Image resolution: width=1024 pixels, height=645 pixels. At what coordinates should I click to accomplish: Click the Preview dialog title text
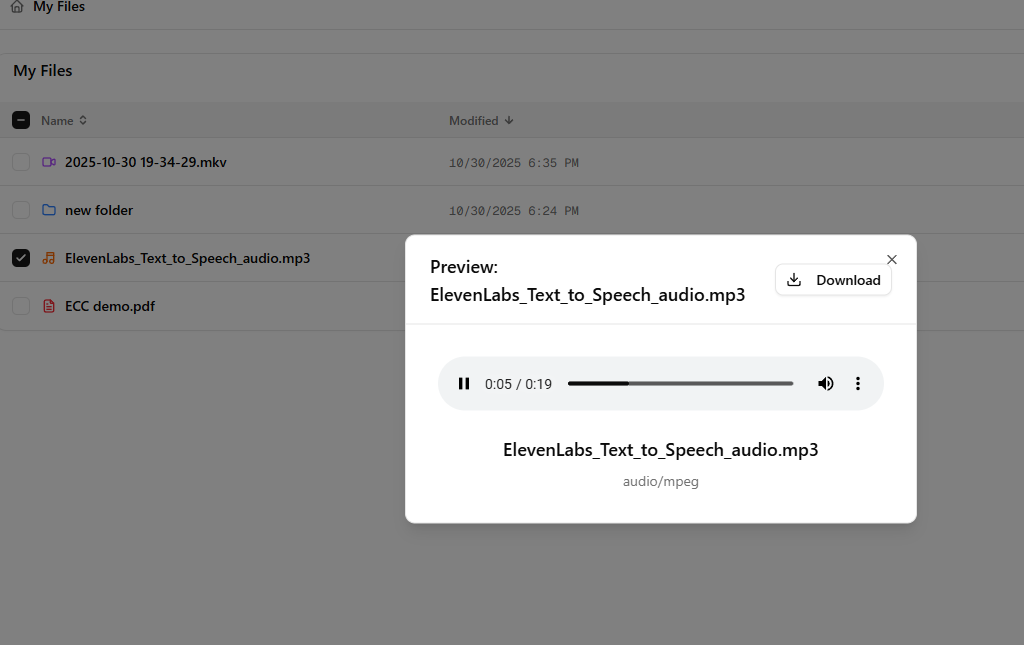click(x=588, y=281)
